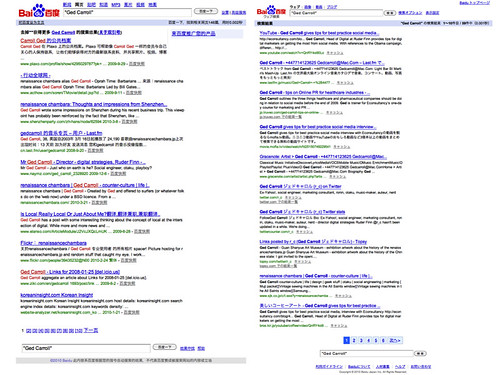Open 'Ged Carroll gives tips for best practice social media interview'
Image resolution: width=500 pixels, height=375 pixels.
318,127
